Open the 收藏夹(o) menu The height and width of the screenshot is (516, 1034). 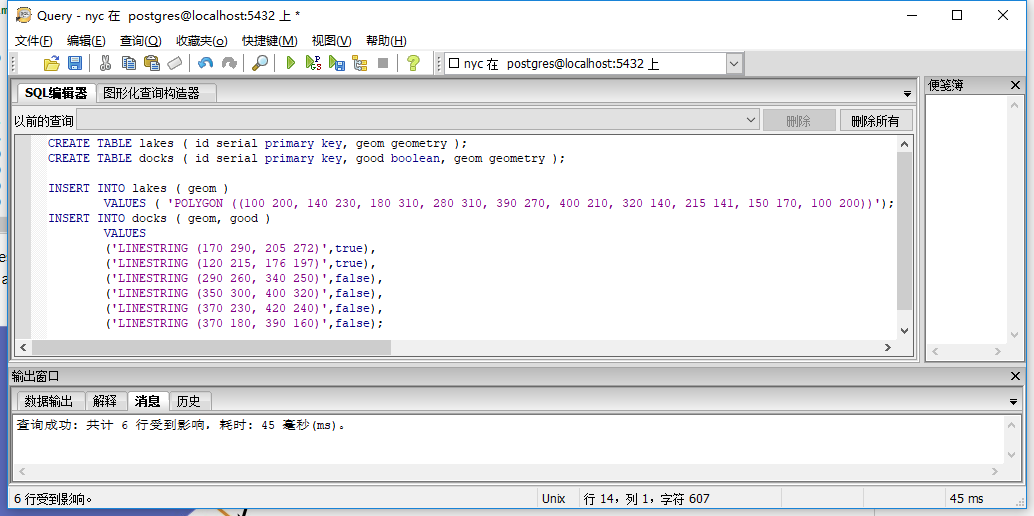pos(202,41)
